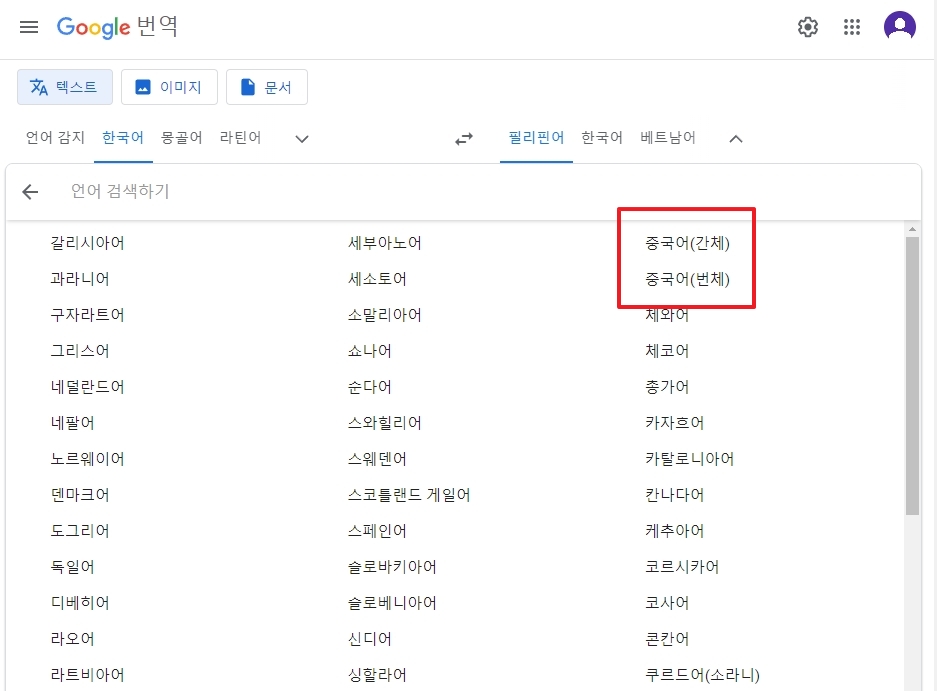Viewport: 937px width, 691px height.
Task: Select 싱할라어 from the list
Action: 377,675
